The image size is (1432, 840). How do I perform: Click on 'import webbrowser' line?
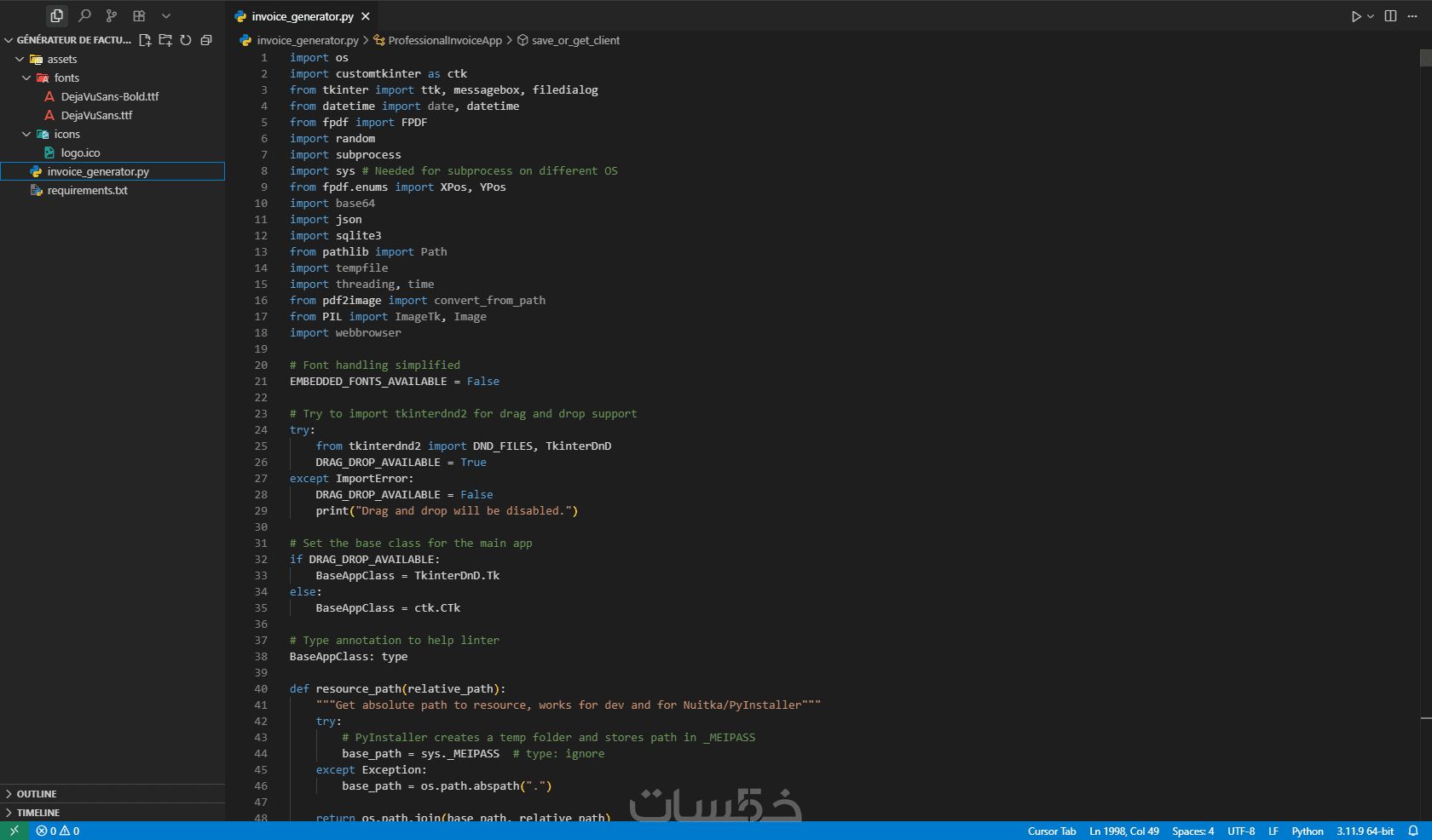click(x=345, y=333)
